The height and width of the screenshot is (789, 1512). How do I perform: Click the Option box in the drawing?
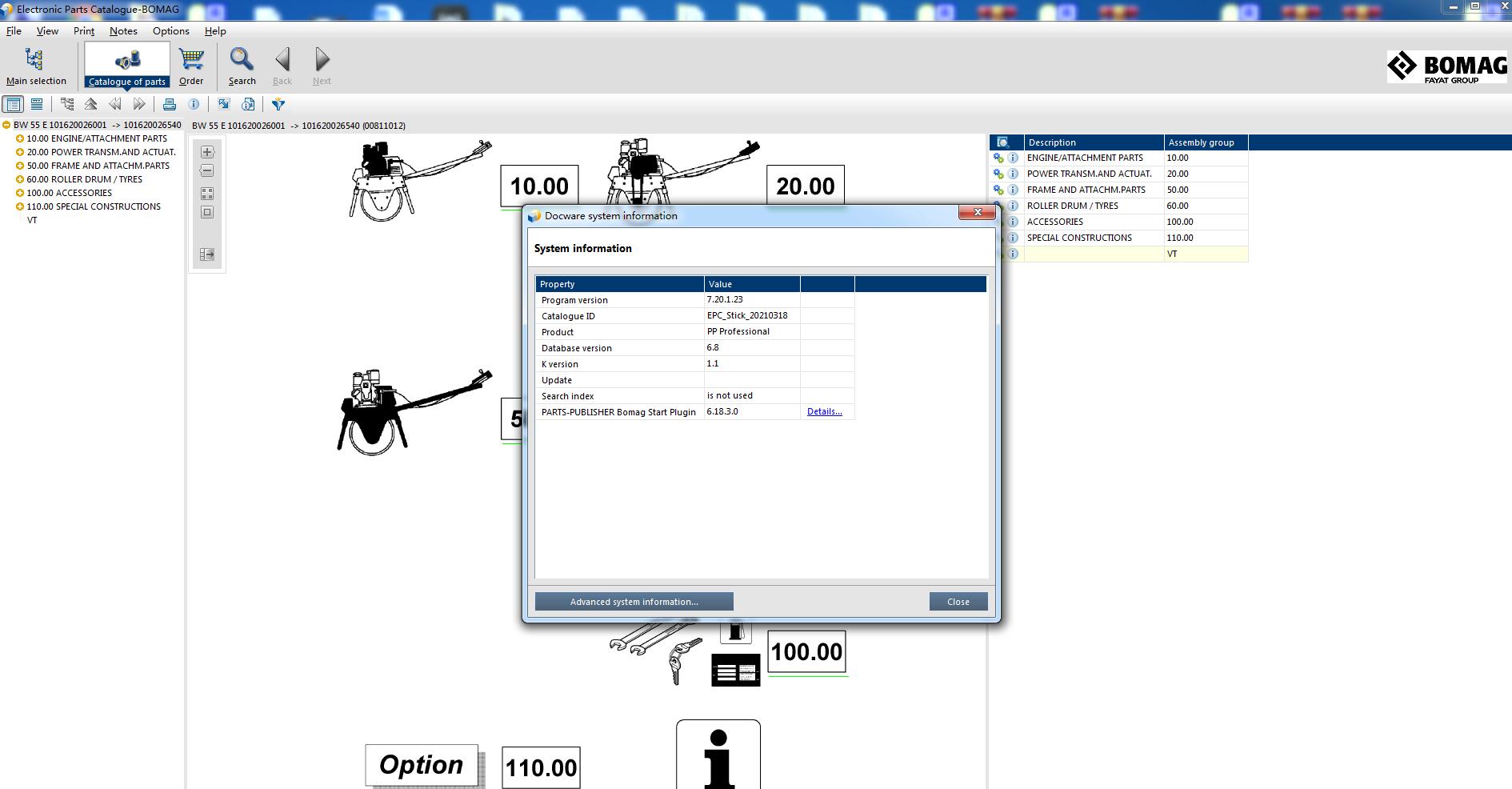(422, 764)
